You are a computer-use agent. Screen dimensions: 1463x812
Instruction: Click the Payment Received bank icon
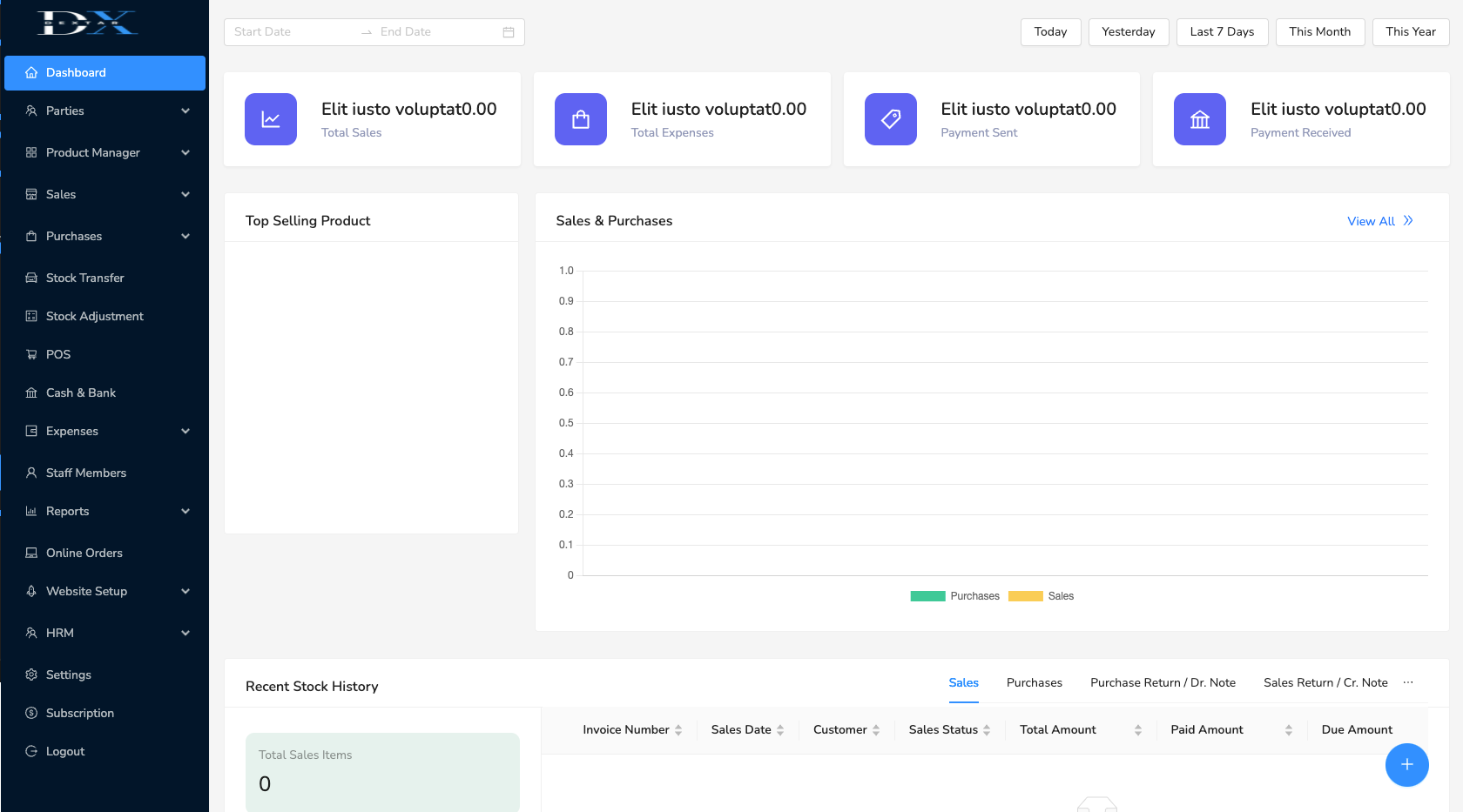1200,119
